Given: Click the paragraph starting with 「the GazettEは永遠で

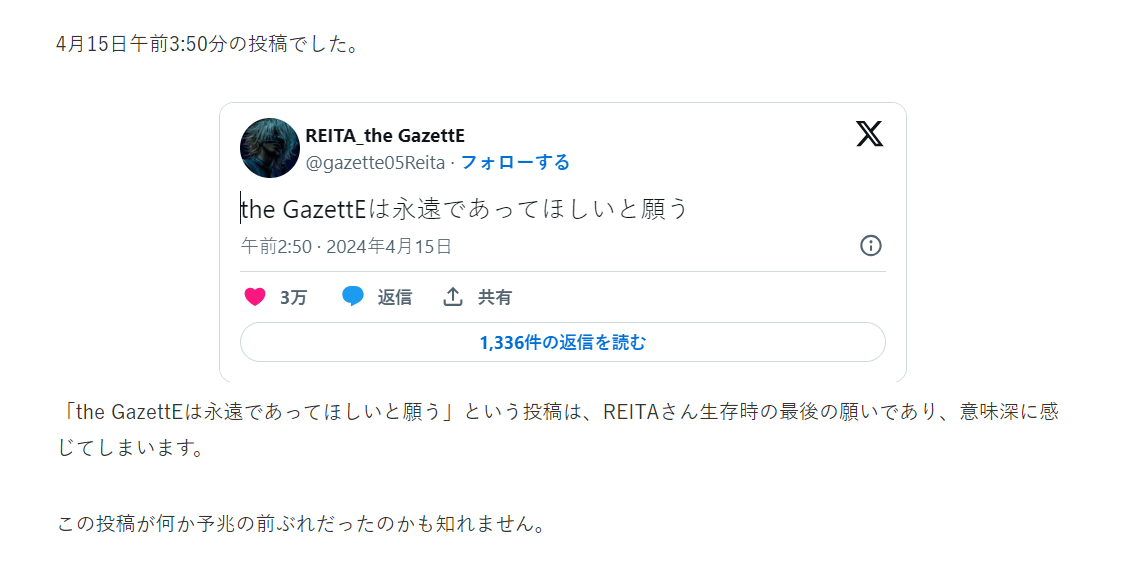Looking at the screenshot, I should [x=557, y=413].
